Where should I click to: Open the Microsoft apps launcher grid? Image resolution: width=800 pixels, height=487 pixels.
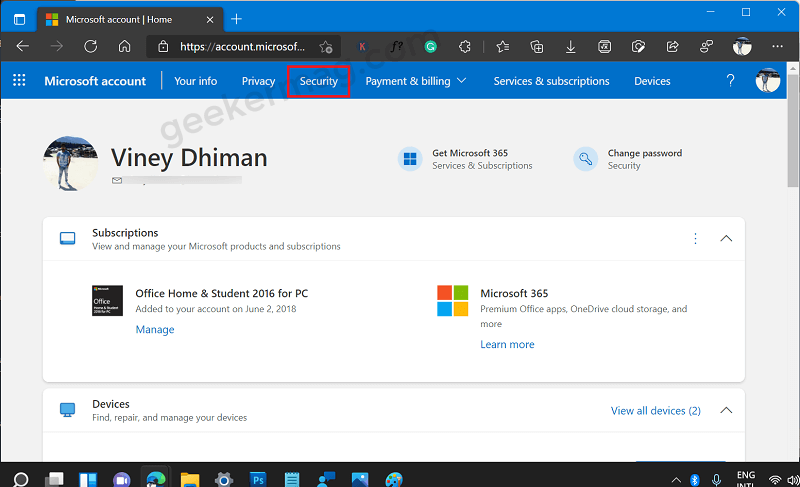(19, 81)
